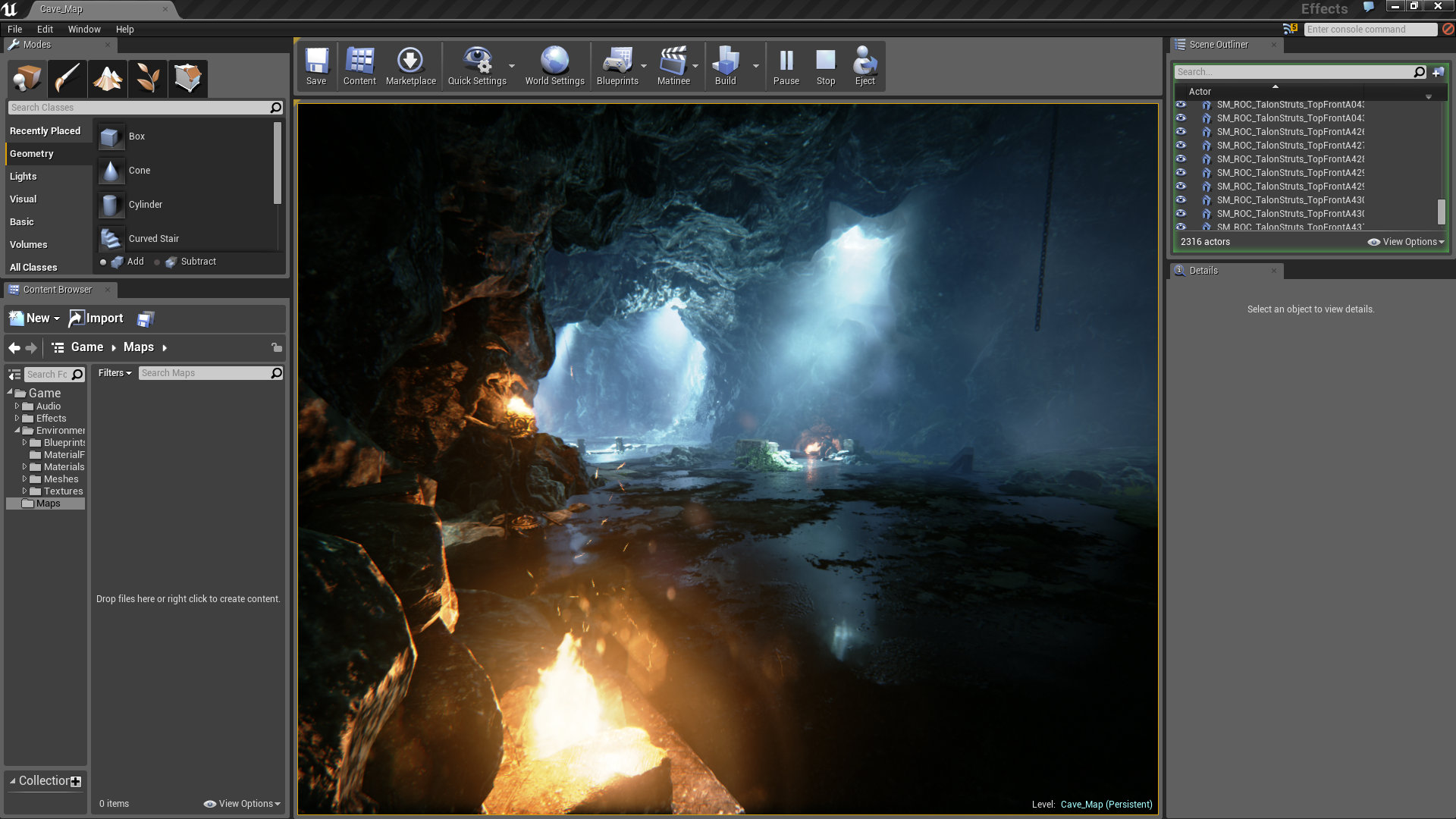
Task: Click Save All icon in Content Browser
Action: tap(146, 319)
